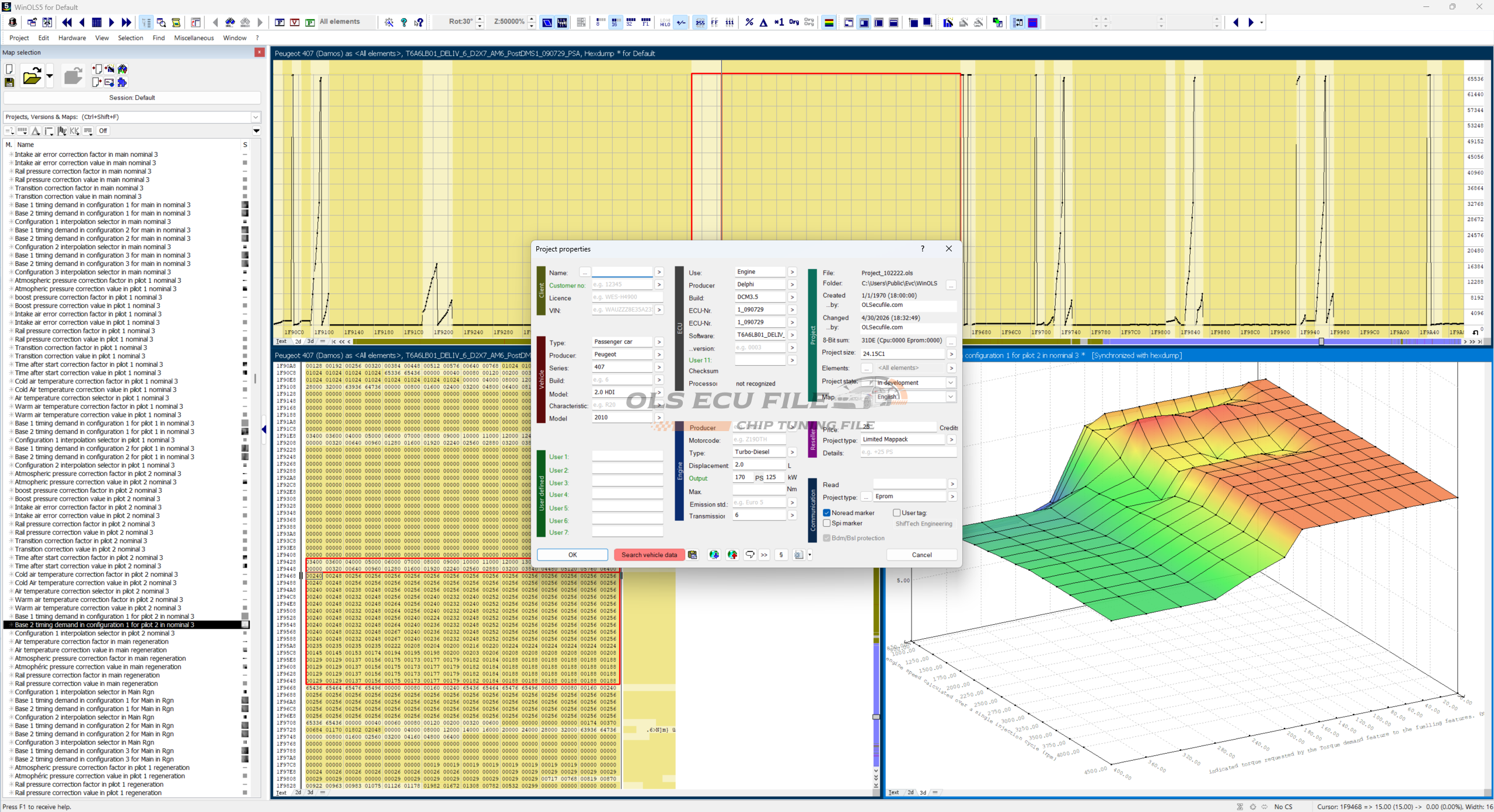
Task: Click the hexdump graph horizontal scrollbar thumb
Action: tap(1321, 341)
